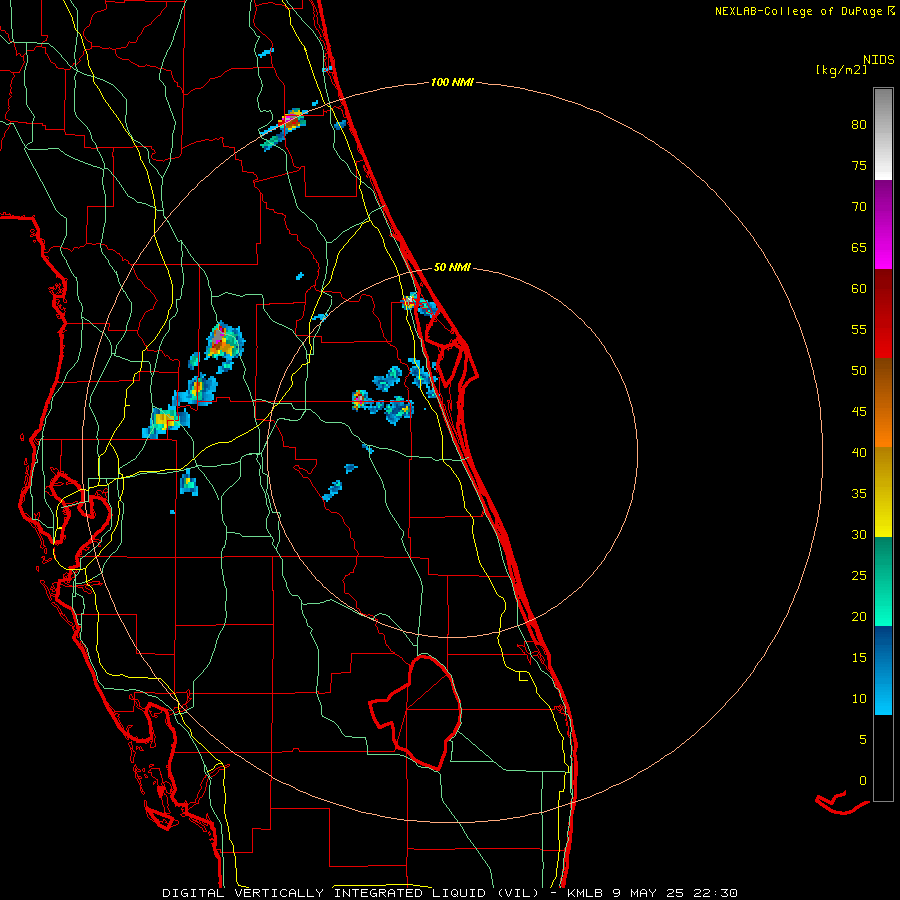Click the 100 NMI range ring label

click(x=452, y=83)
